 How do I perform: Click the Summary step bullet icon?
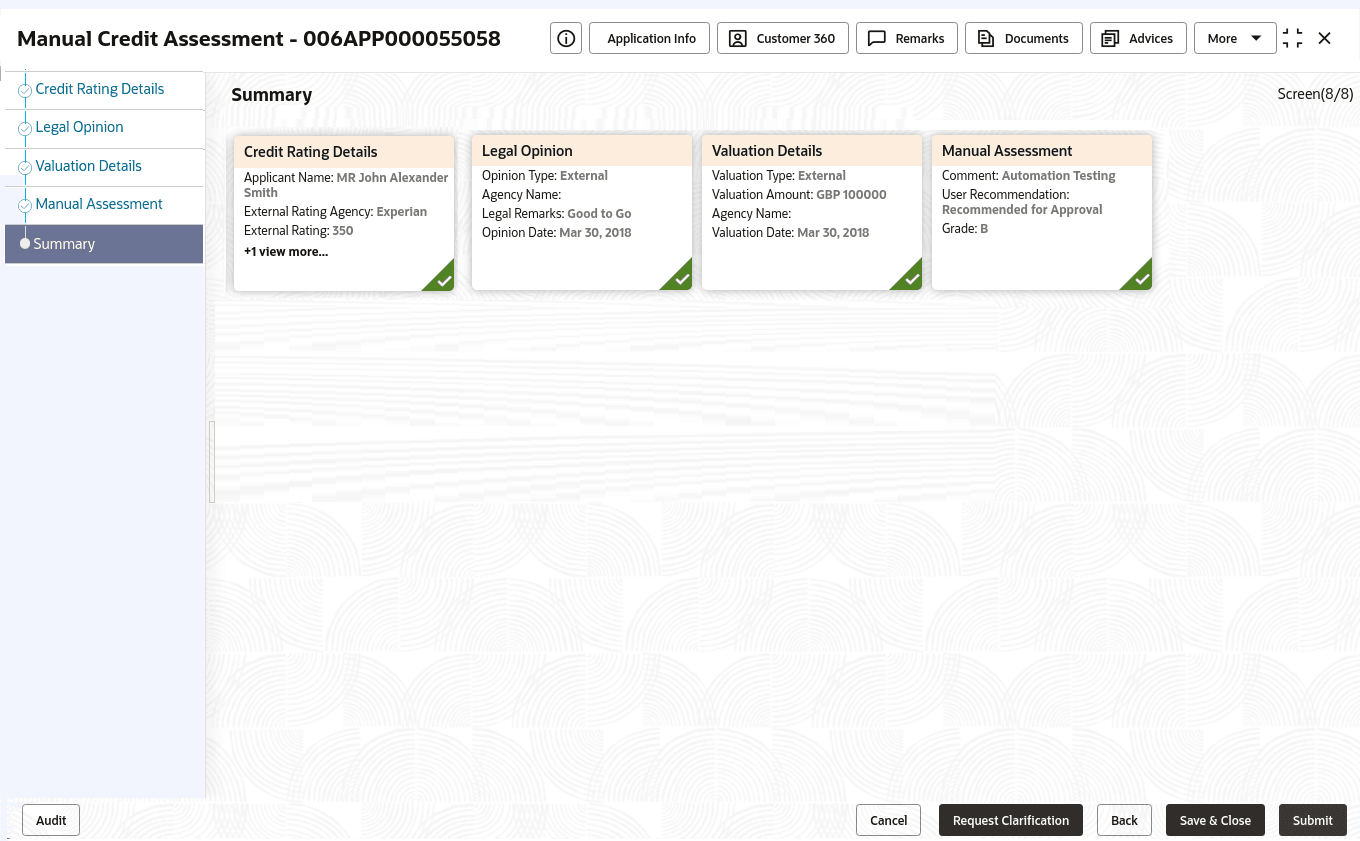[x=25, y=244]
